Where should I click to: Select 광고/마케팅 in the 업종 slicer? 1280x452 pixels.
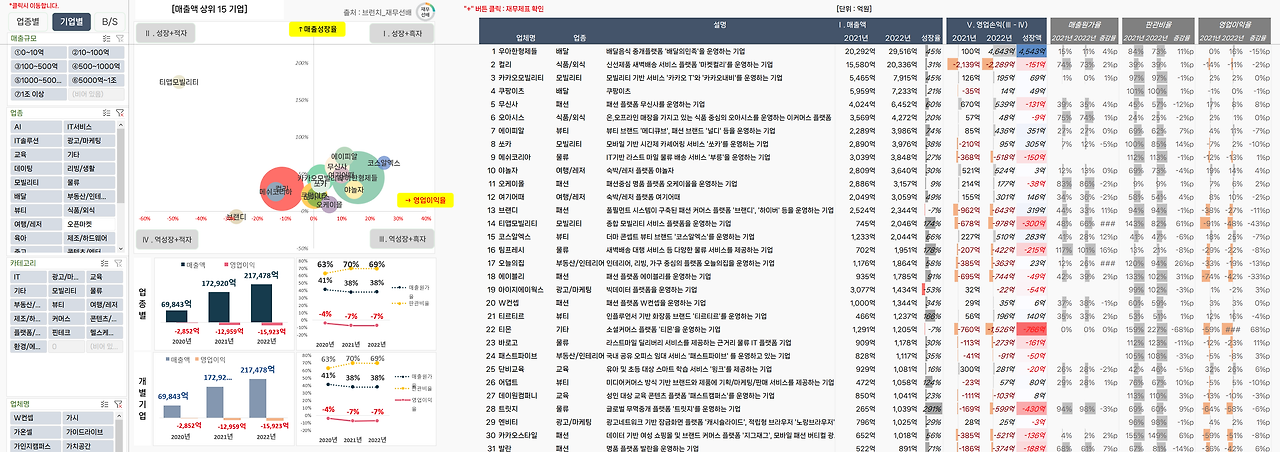point(88,142)
